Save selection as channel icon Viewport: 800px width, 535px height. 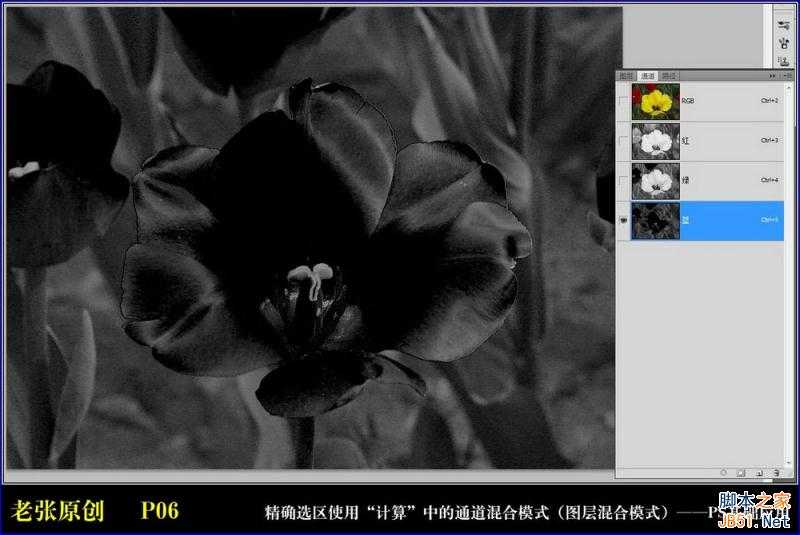[741, 473]
